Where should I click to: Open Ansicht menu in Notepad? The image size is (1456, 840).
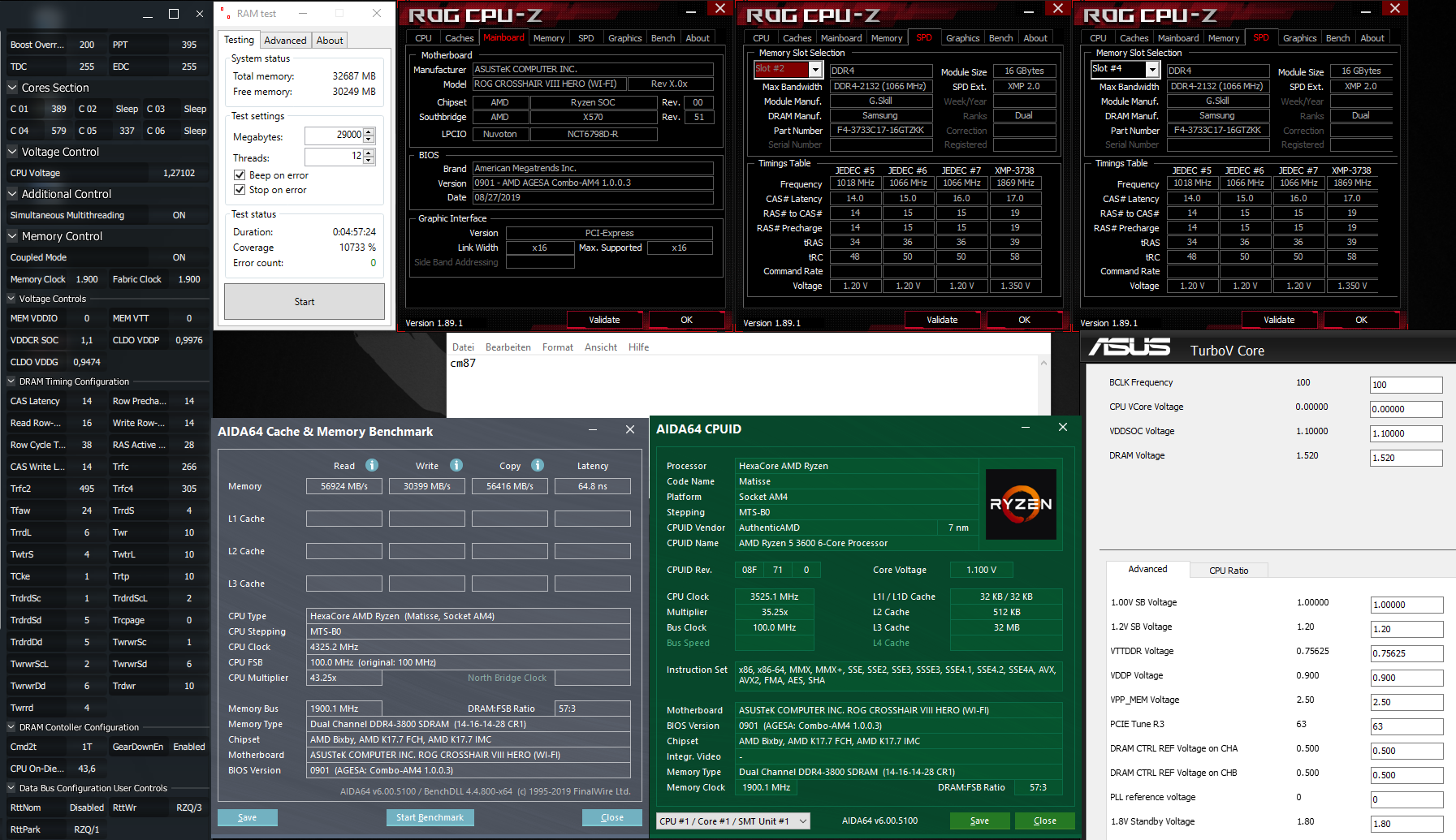point(601,347)
